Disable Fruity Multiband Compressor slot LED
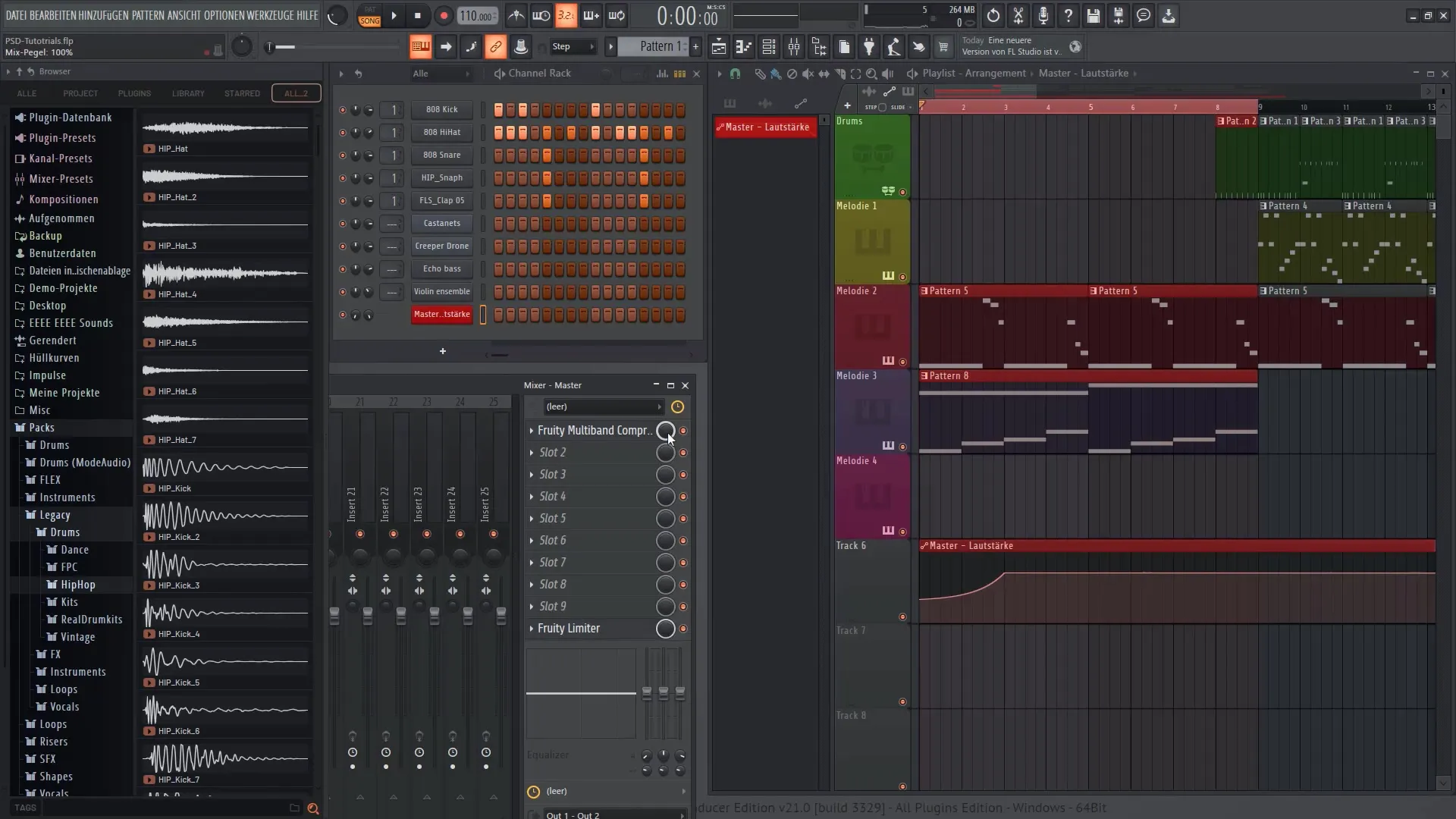1456x819 pixels. click(683, 431)
